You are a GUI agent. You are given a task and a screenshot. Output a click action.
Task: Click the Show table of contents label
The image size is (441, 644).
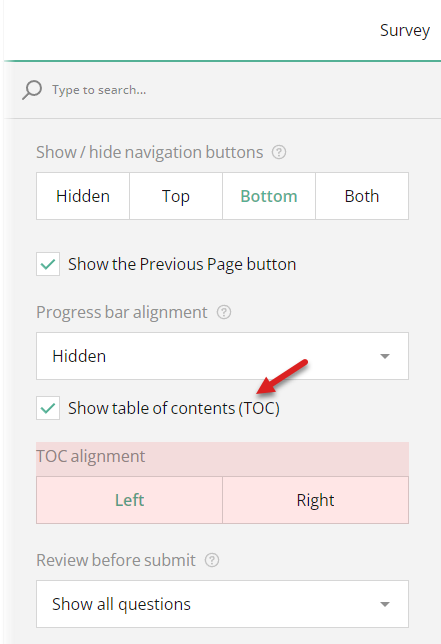(x=174, y=408)
